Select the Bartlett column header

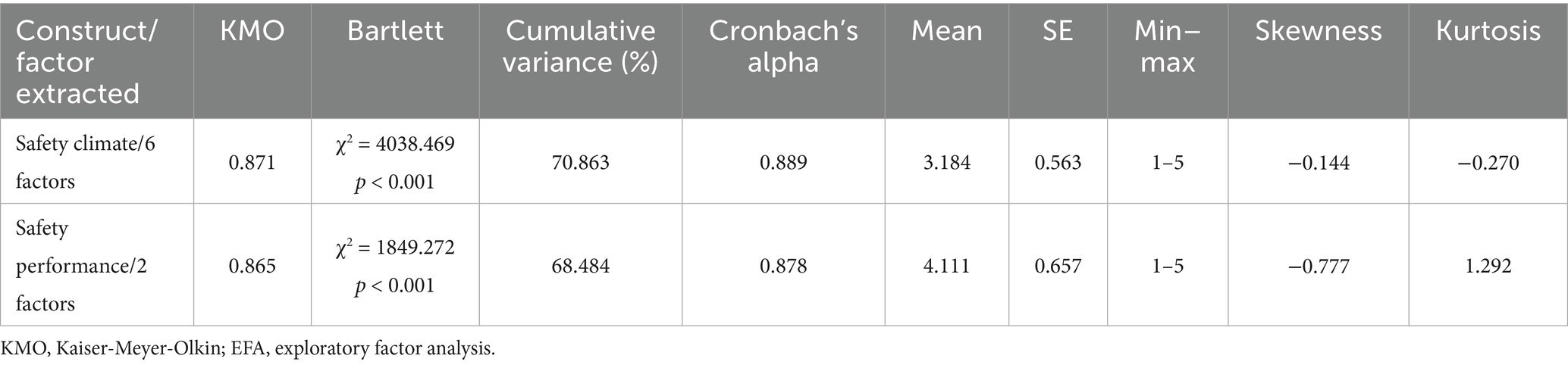pyautogui.click(x=394, y=31)
